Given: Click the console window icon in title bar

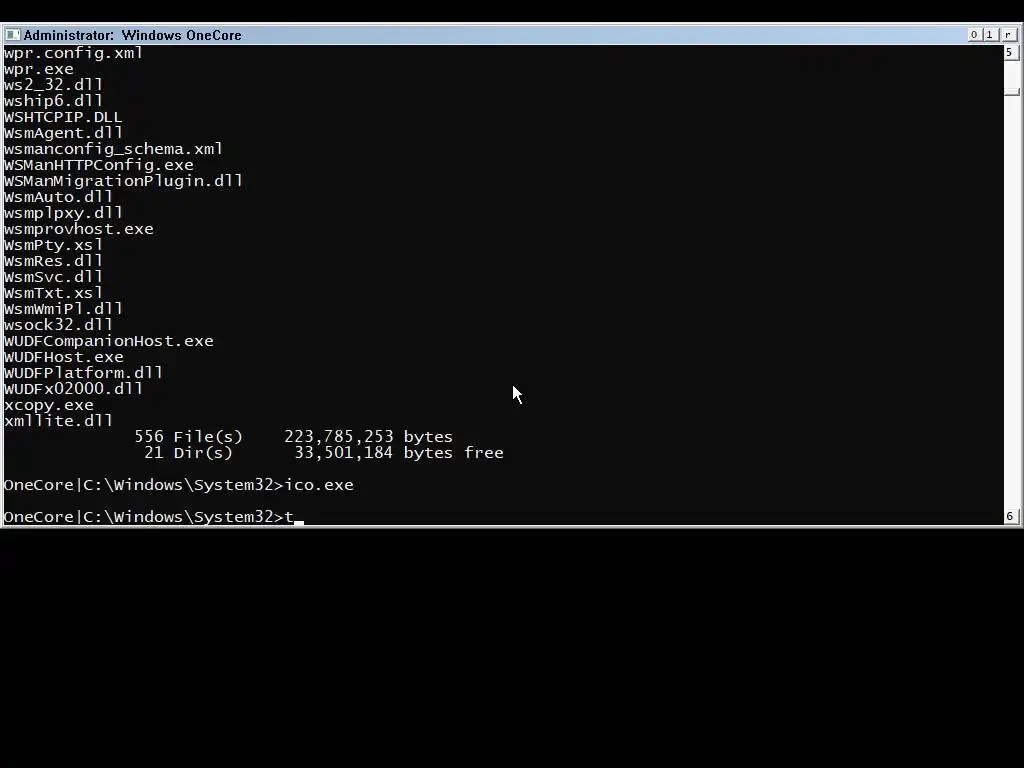Looking at the screenshot, I should 12,35.
